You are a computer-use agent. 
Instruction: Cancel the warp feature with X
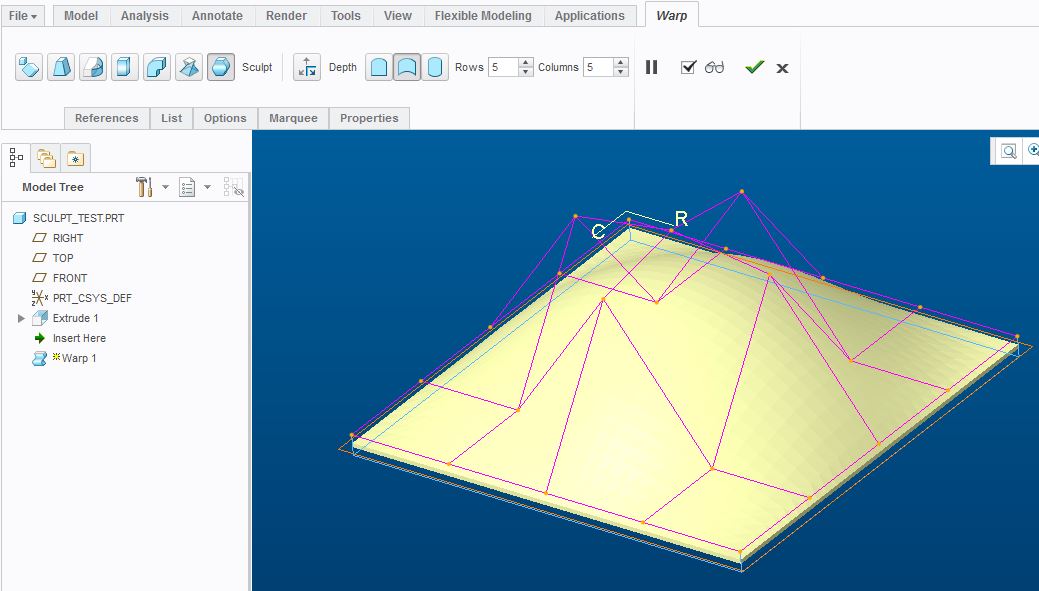coord(783,68)
